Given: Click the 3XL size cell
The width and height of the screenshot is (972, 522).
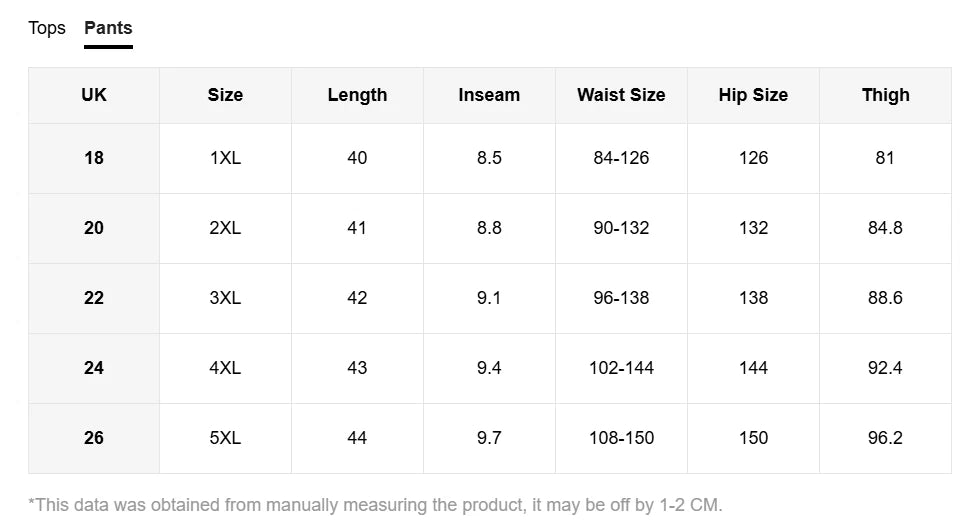Looking at the screenshot, I should [225, 298].
